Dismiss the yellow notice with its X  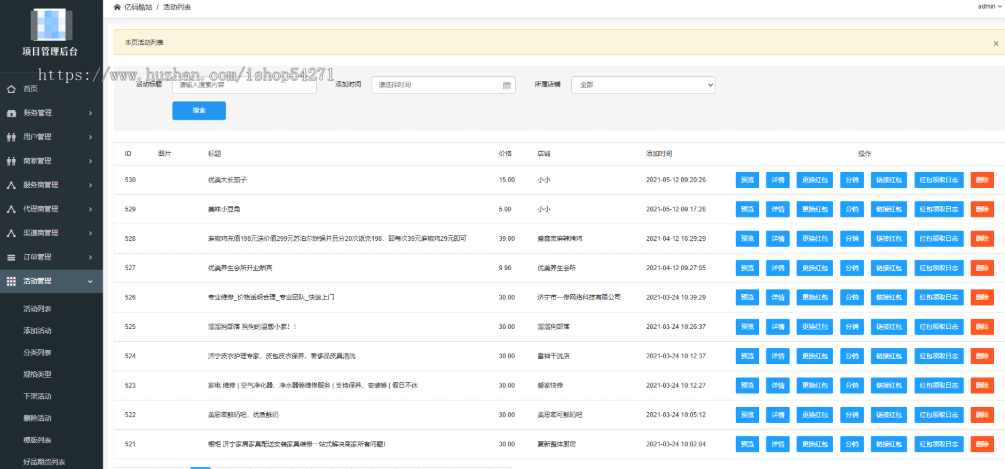coord(995,43)
